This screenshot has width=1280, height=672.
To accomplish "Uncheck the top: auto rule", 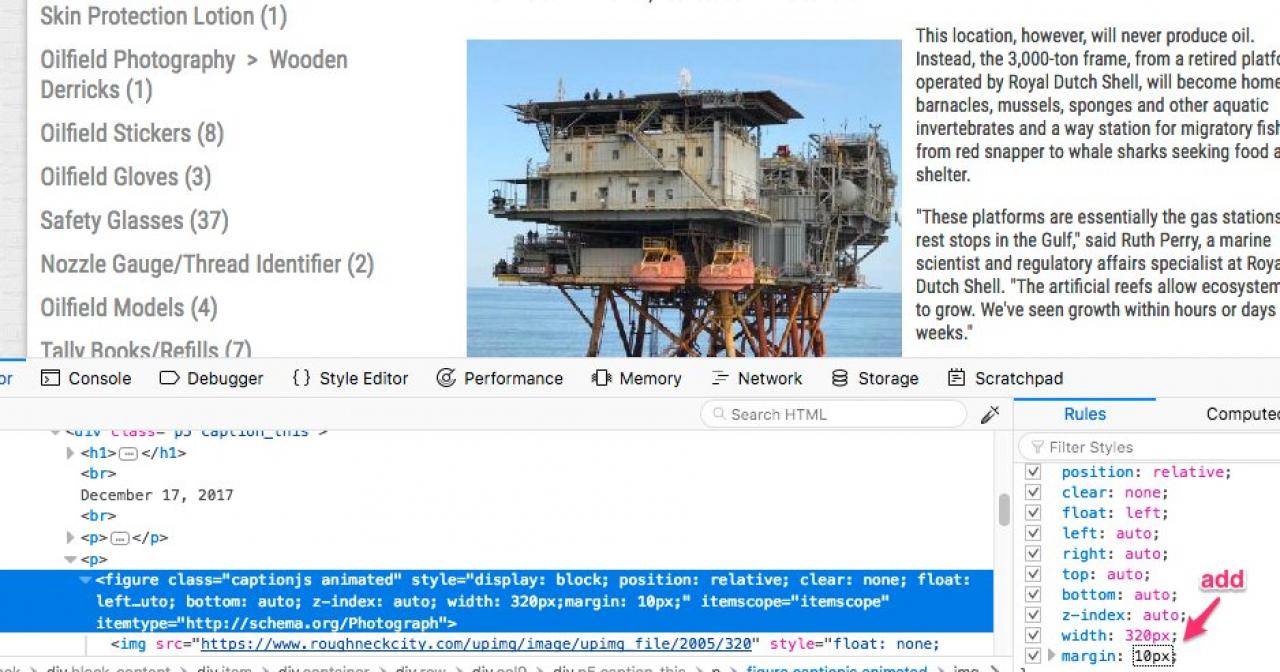I will pos(1033,574).
